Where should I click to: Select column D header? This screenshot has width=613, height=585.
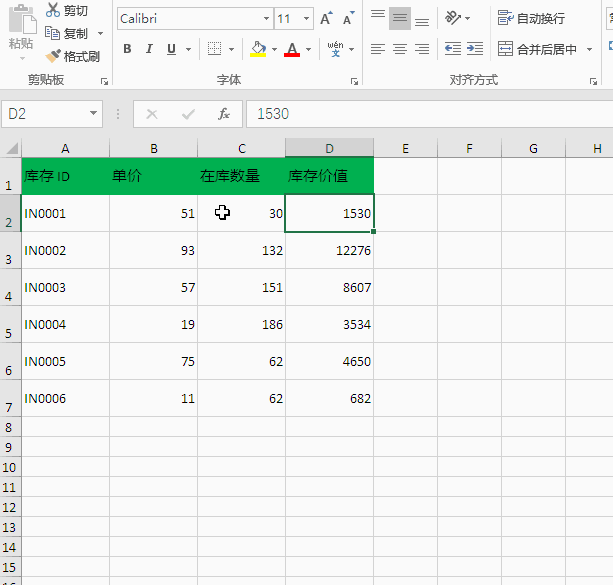pyautogui.click(x=330, y=149)
